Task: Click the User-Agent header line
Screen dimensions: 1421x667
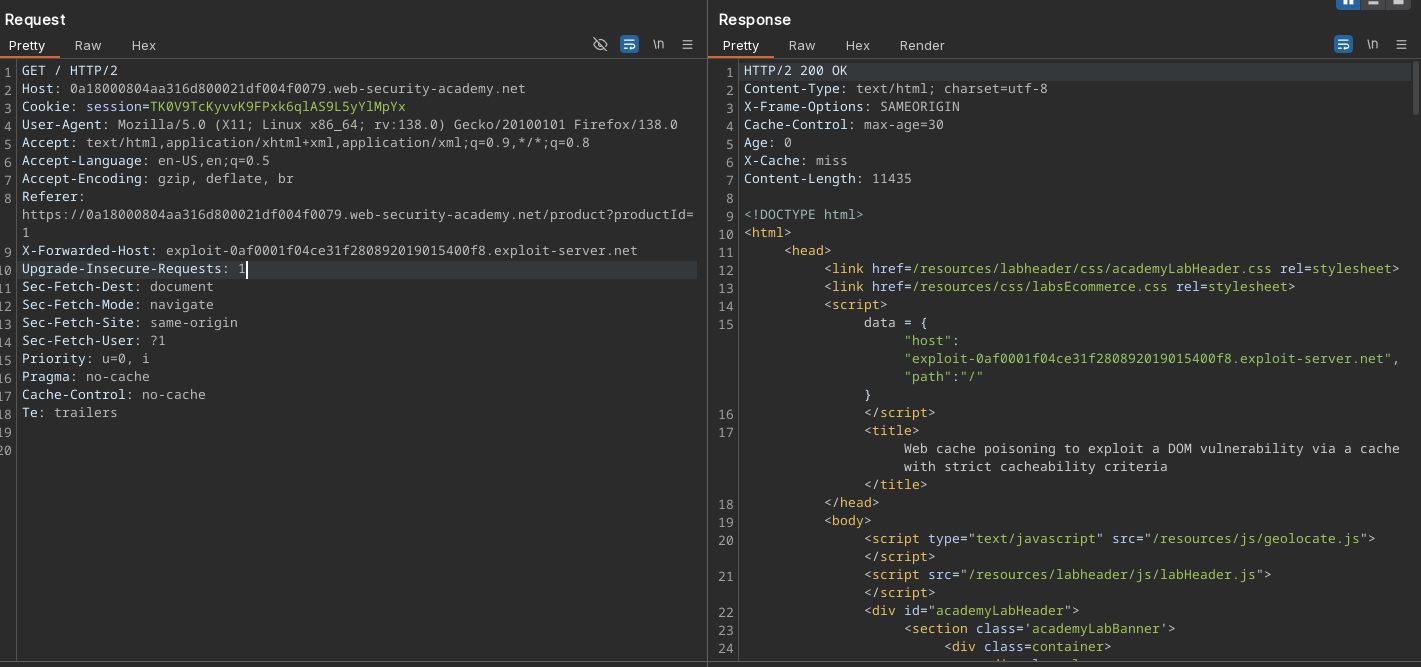Action: click(350, 124)
